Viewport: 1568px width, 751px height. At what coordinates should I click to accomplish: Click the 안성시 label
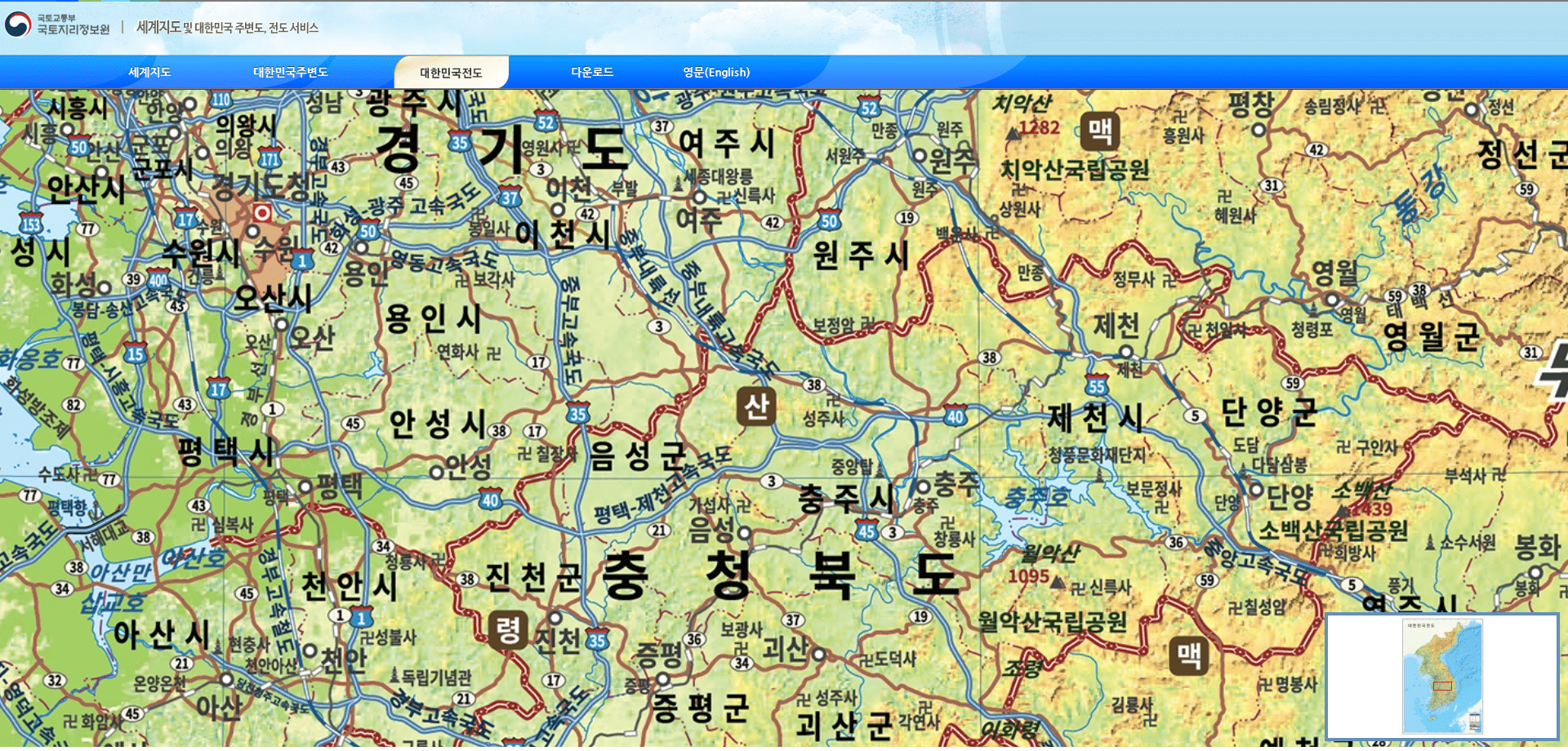[438, 423]
